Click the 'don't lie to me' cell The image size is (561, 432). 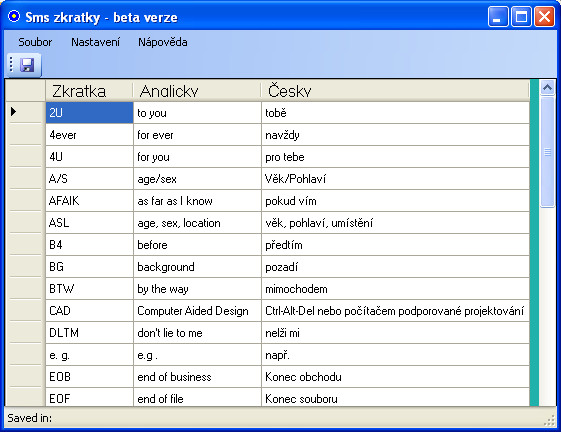point(197,333)
